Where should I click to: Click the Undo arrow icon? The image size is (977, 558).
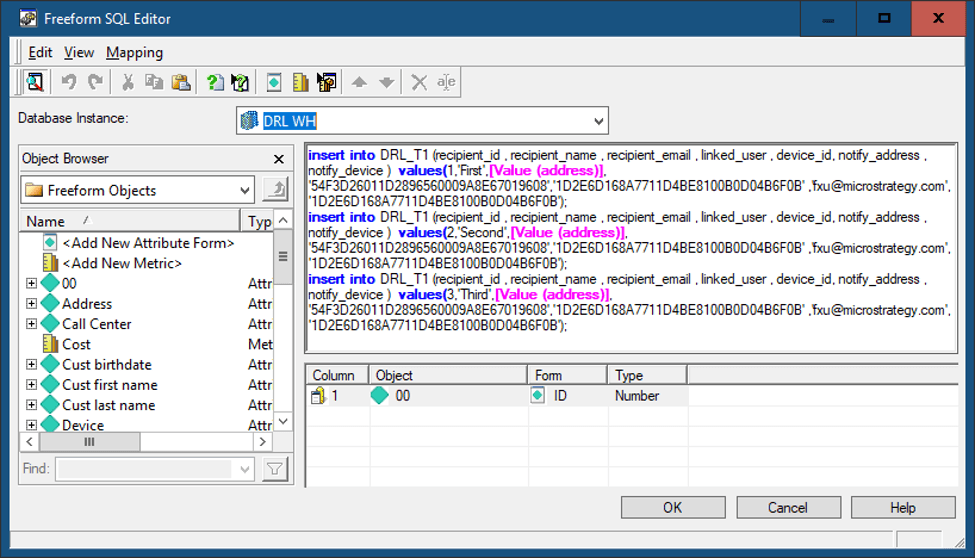pos(69,82)
